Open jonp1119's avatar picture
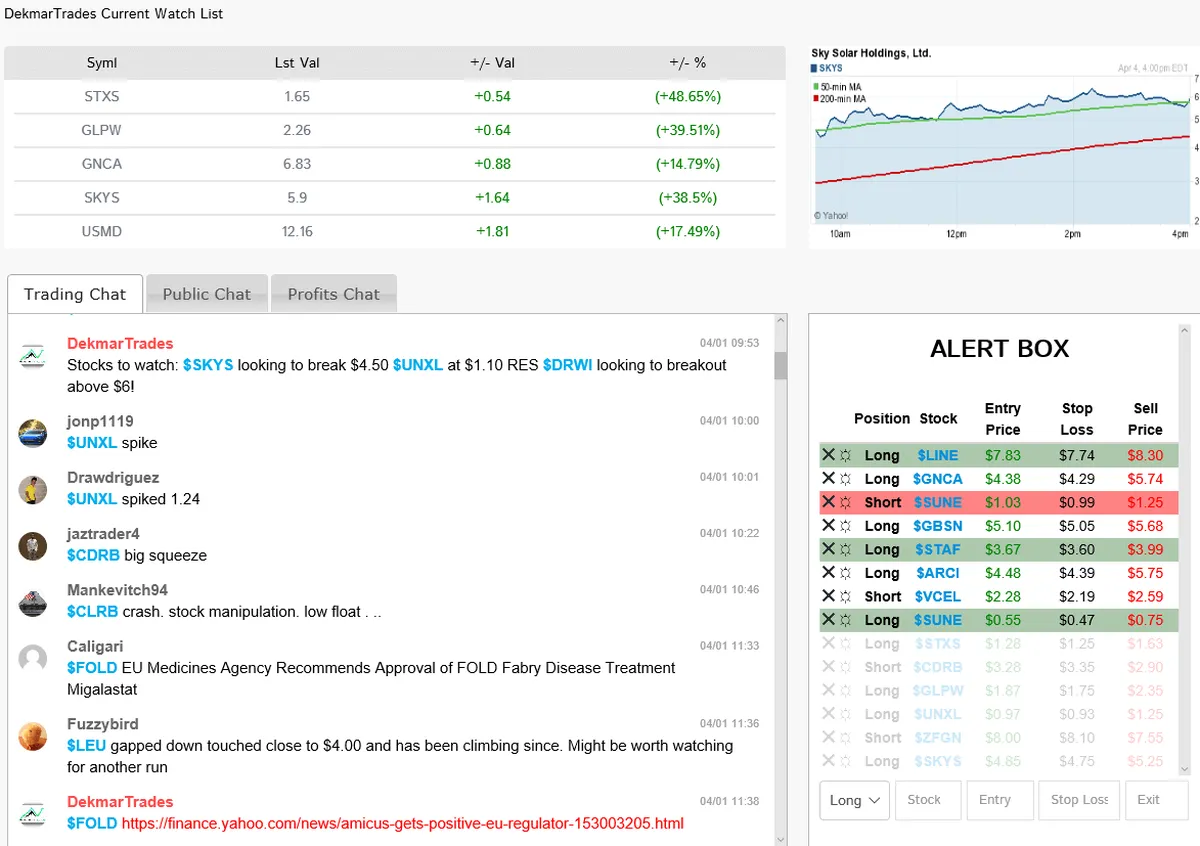This screenshot has width=1200, height=846. 33,433
